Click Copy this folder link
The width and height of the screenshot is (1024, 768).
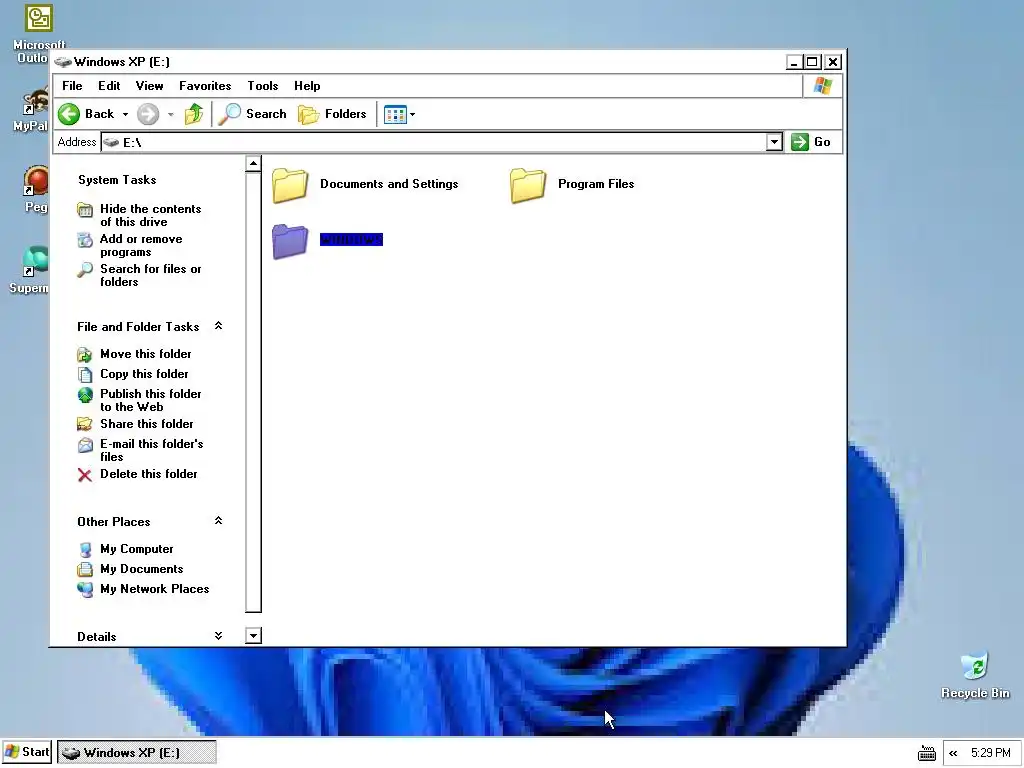coord(144,374)
